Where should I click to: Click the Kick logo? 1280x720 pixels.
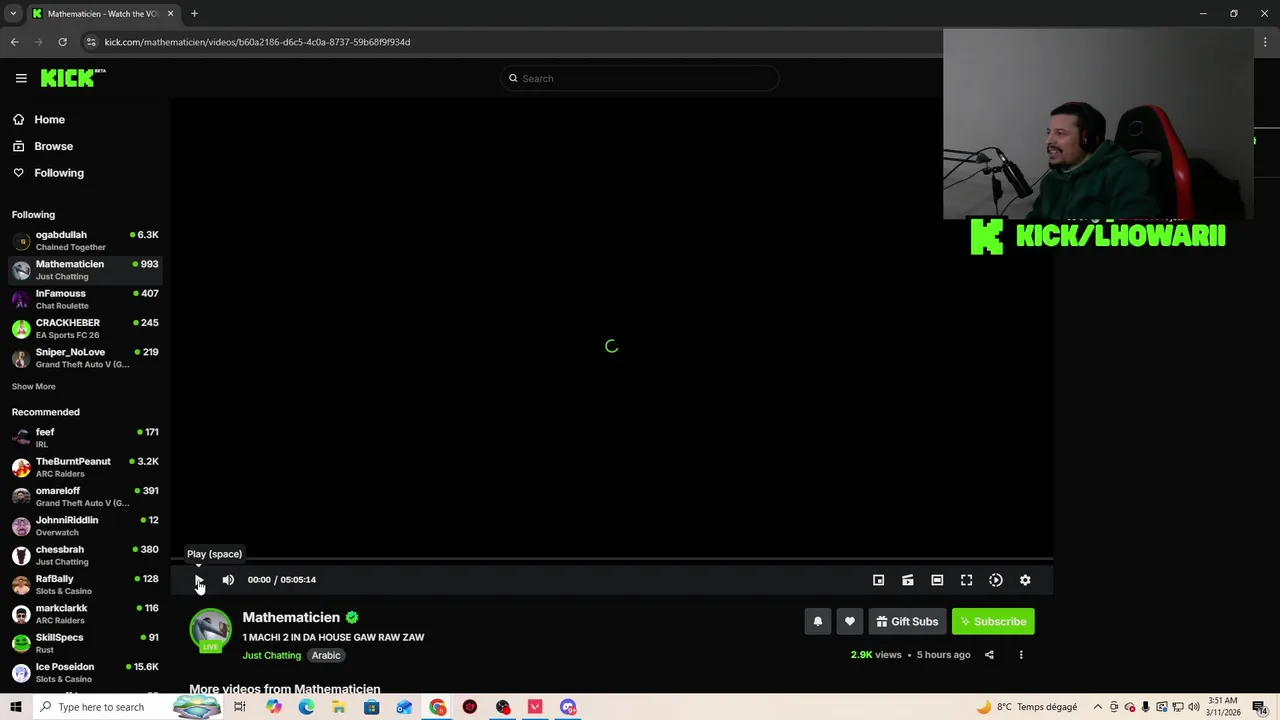coord(73,78)
